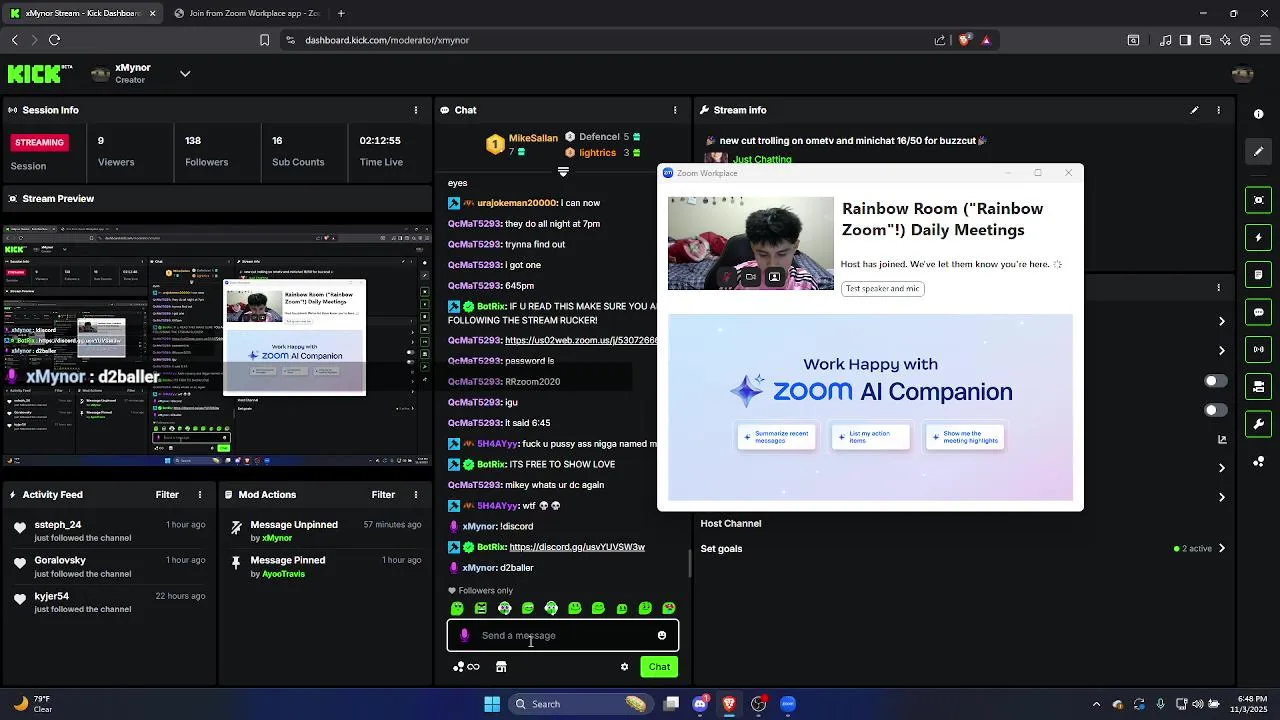Image resolution: width=1280 pixels, height=720 pixels.
Task: Open Brave music playlist icon
Action: [1166, 40]
